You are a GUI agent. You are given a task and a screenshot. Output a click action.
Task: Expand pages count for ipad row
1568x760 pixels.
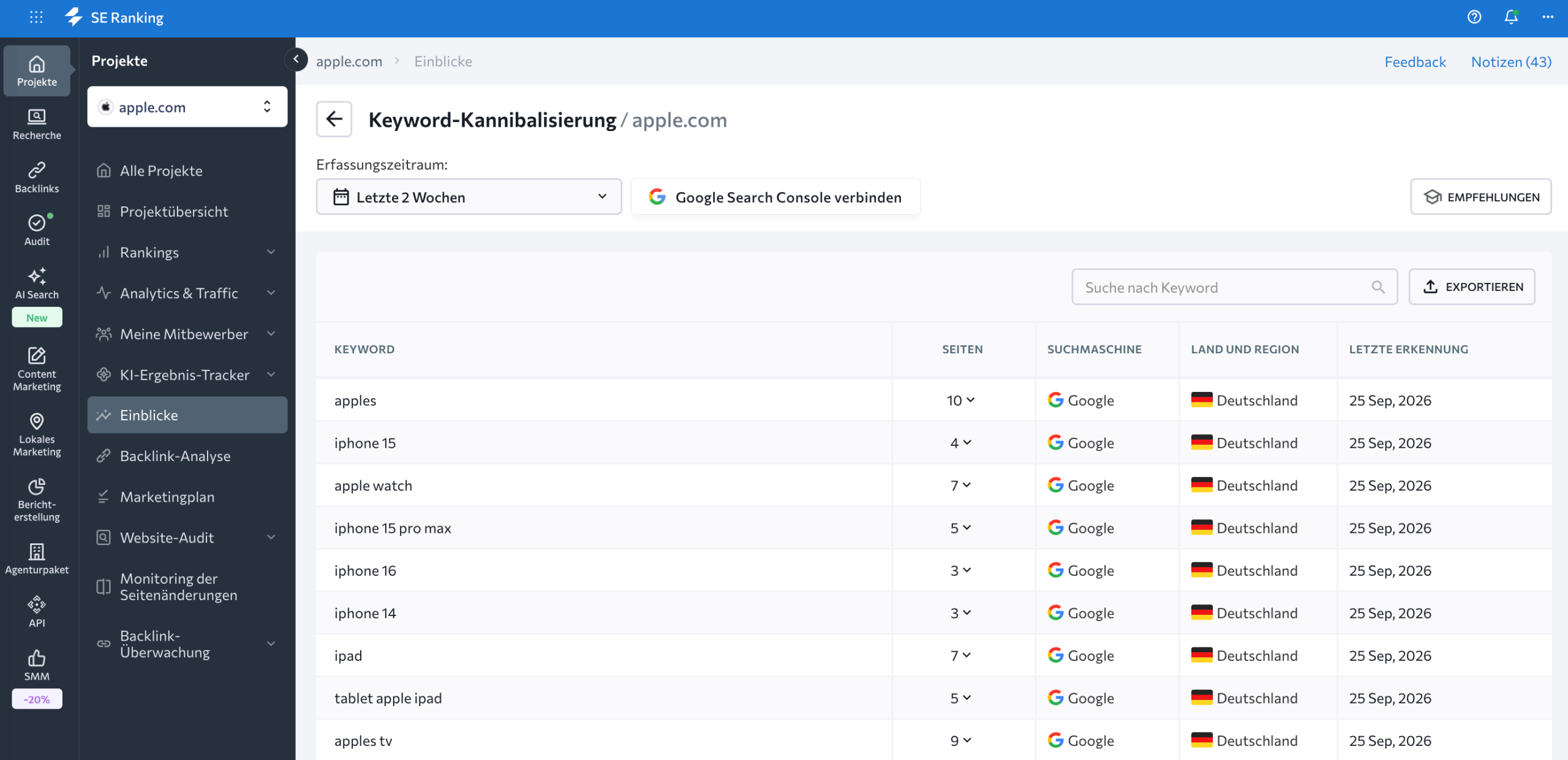coord(960,655)
